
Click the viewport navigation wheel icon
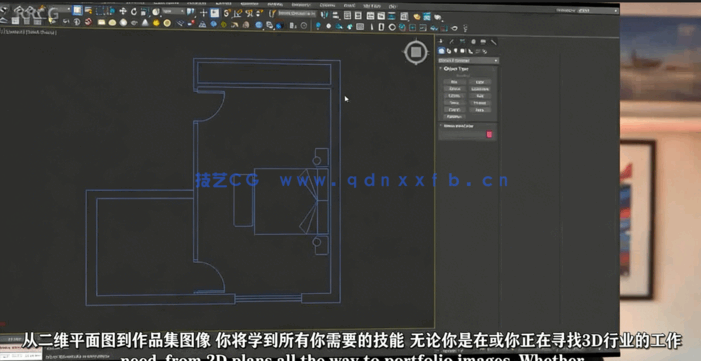point(416,52)
